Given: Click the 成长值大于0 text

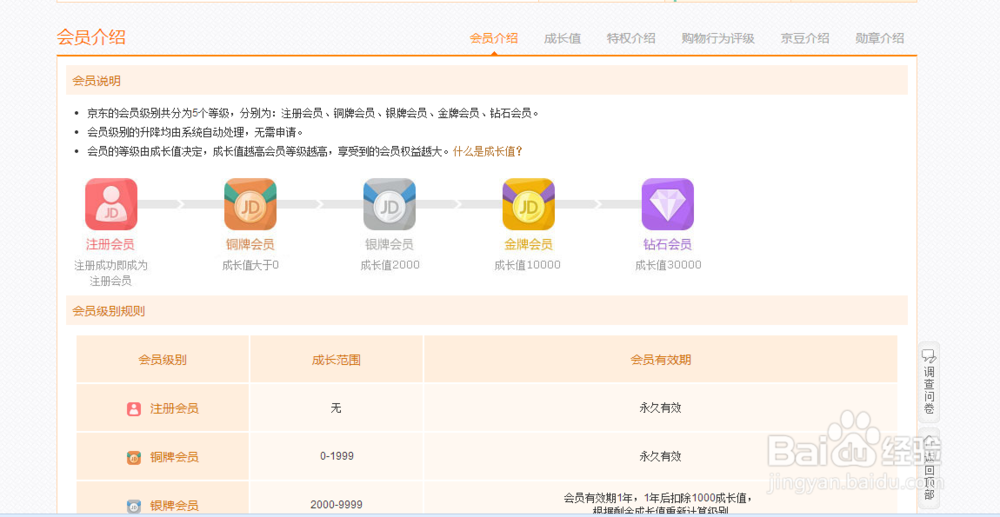Looking at the screenshot, I should click(x=250, y=265).
